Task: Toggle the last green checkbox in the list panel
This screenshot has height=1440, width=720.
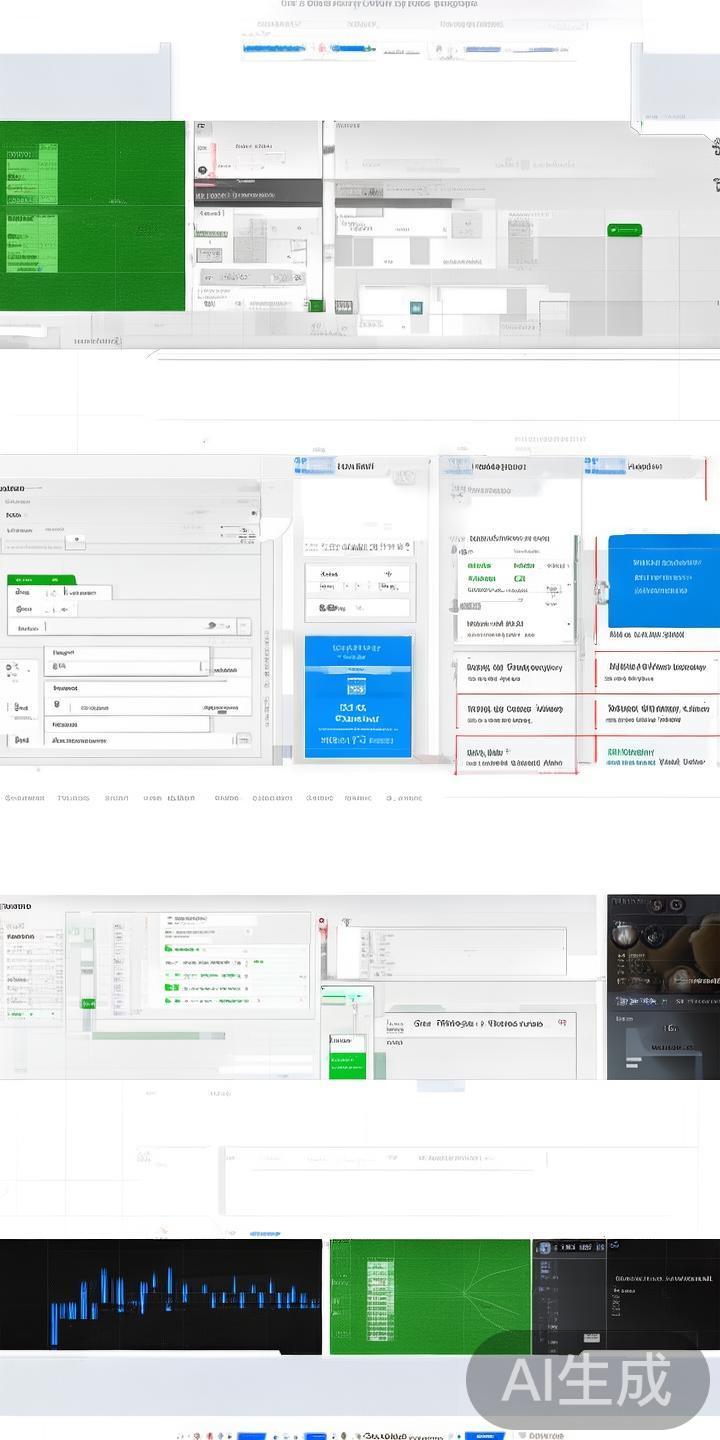Action: click(171, 999)
